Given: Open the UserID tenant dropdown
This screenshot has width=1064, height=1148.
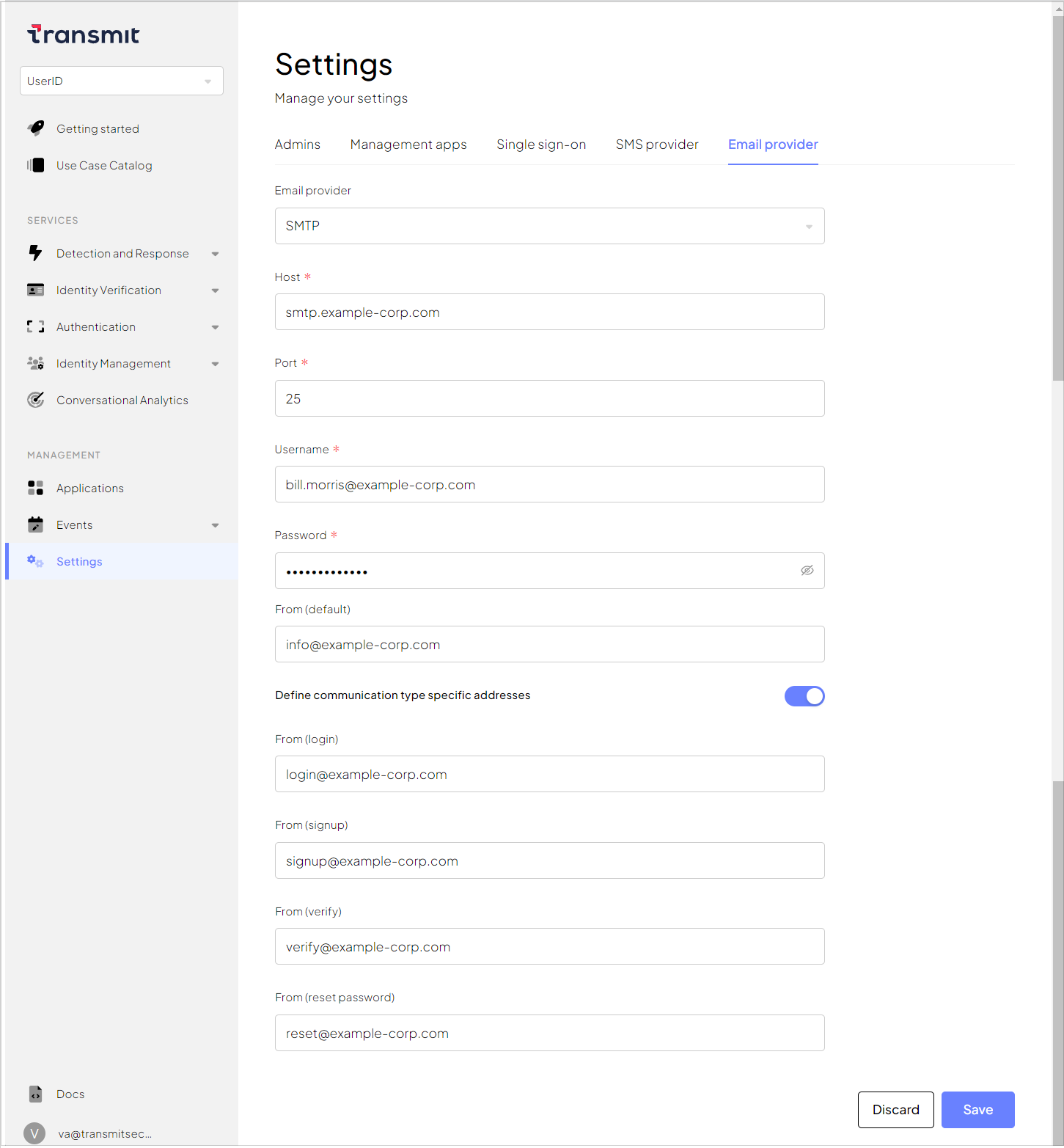Looking at the screenshot, I should coord(122,81).
